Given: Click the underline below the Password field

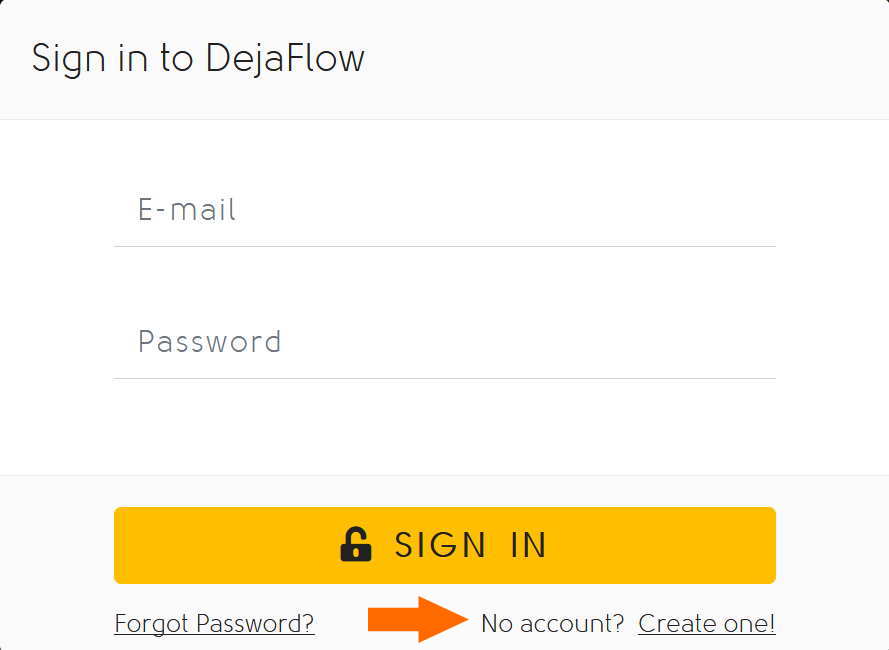Looking at the screenshot, I should coord(444,378).
